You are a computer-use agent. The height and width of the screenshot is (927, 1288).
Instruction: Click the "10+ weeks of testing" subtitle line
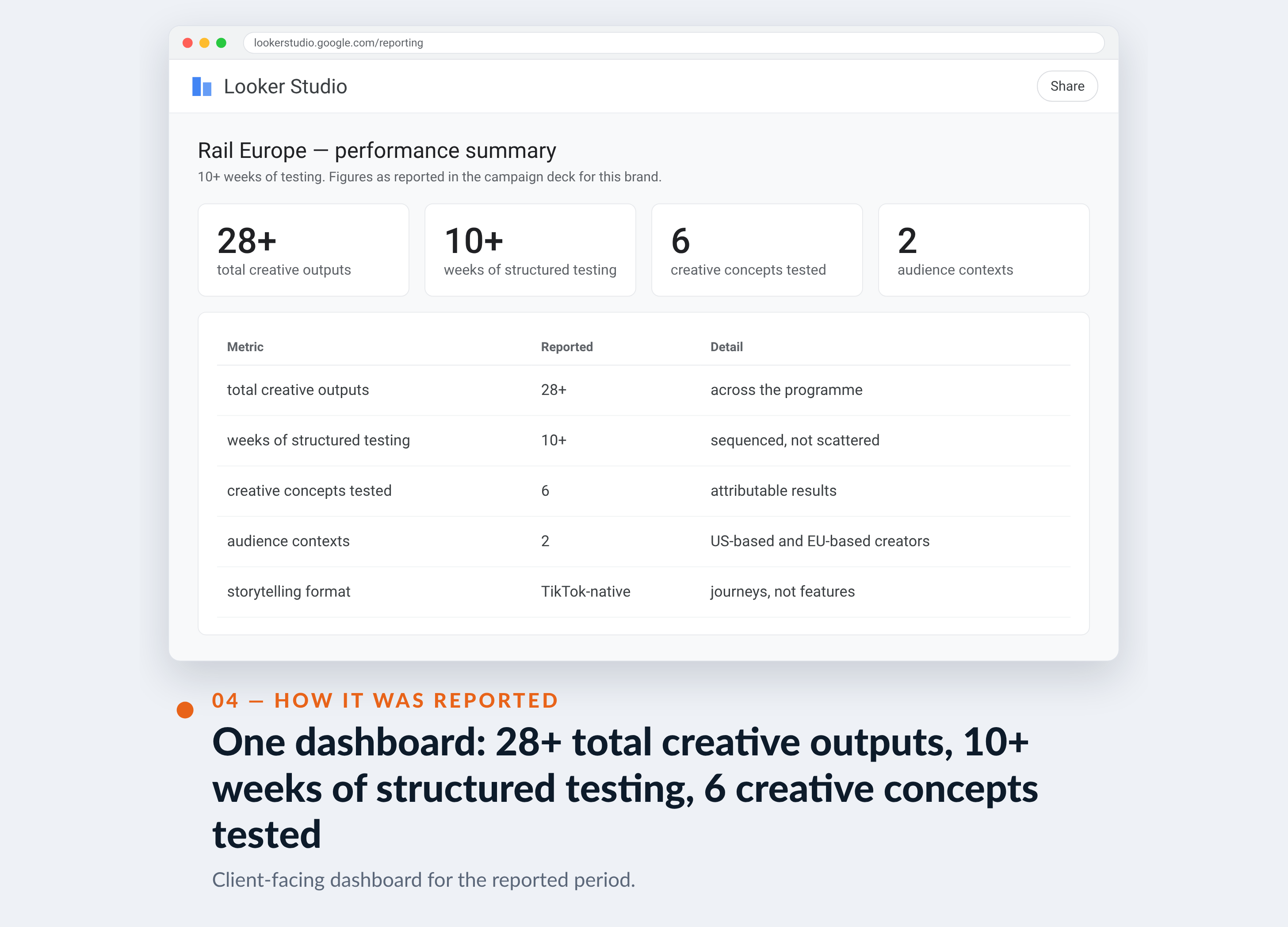click(x=429, y=176)
